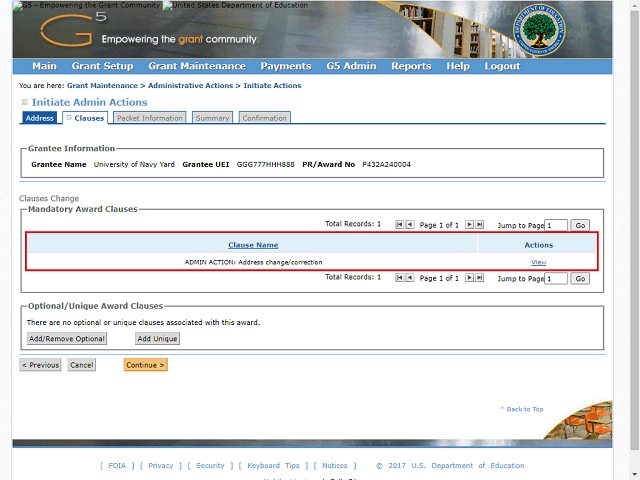The height and width of the screenshot is (480, 640).
Task: Click Grant Maintenance breadcrumb link
Action: (102, 86)
